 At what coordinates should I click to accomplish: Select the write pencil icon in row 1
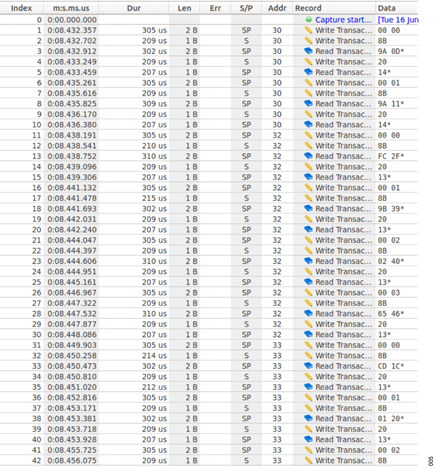pos(308,30)
